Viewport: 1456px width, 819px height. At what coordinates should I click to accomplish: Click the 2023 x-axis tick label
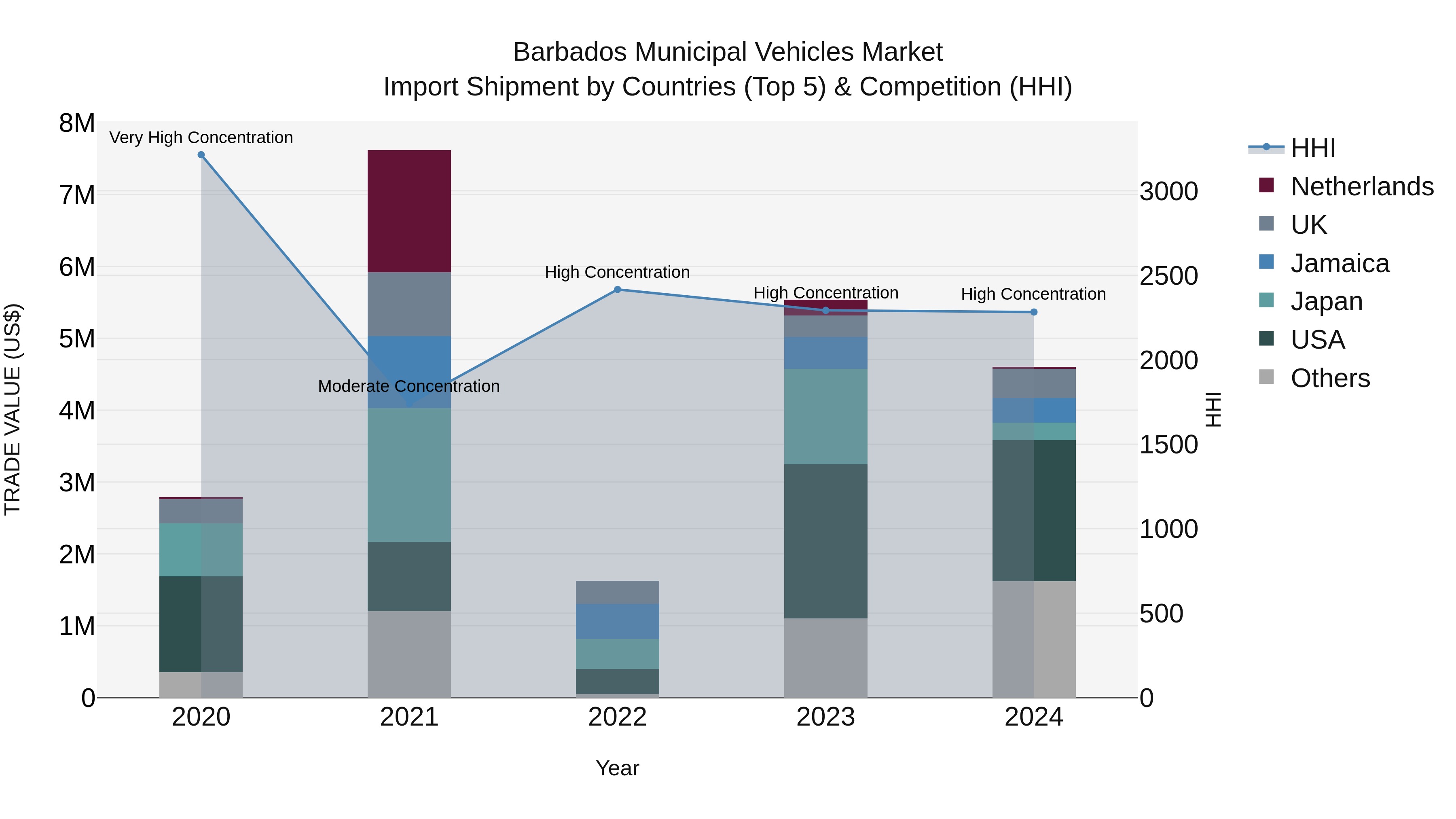pyautogui.click(x=825, y=717)
